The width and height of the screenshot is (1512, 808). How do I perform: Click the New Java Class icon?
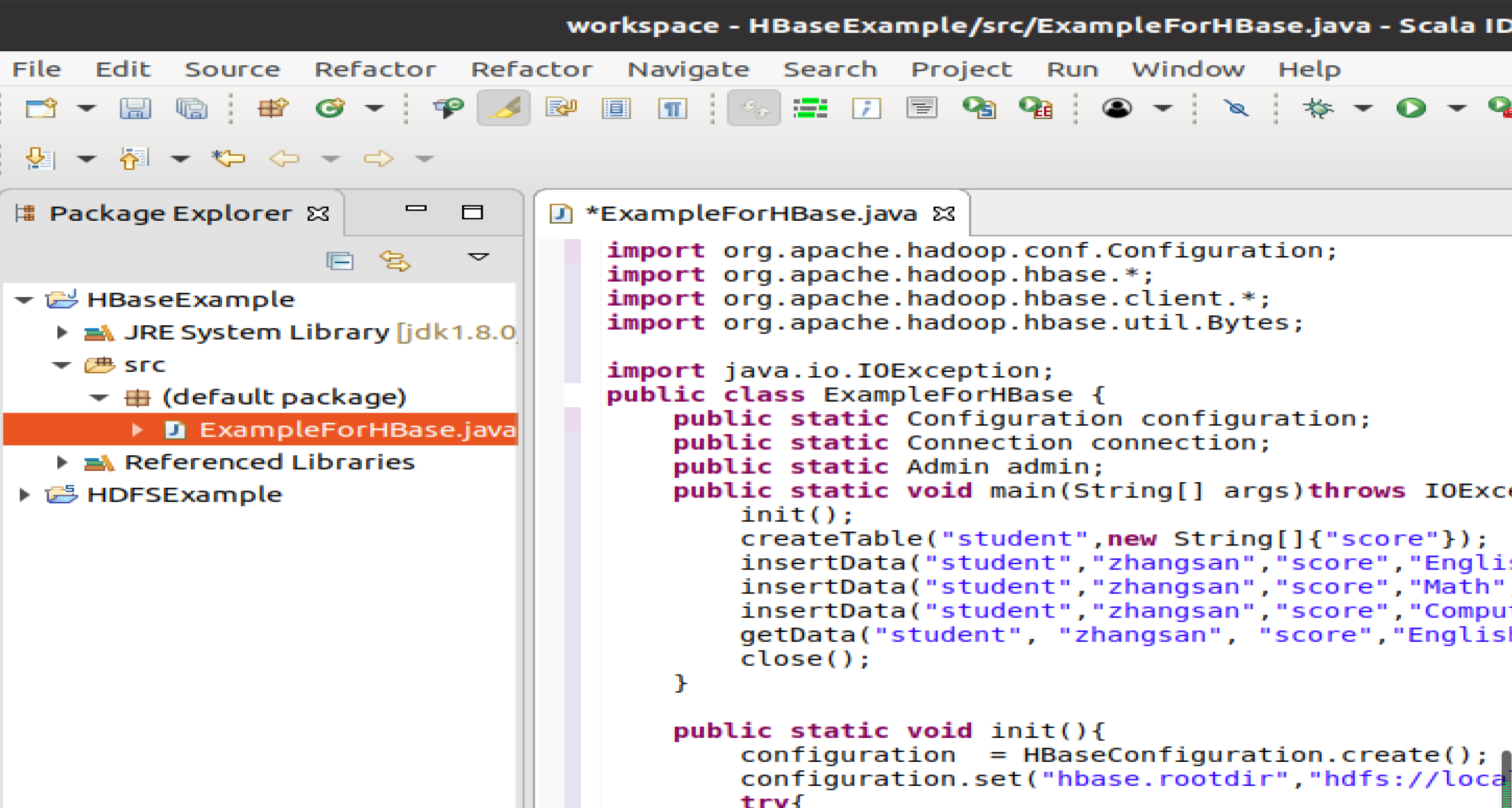331,108
